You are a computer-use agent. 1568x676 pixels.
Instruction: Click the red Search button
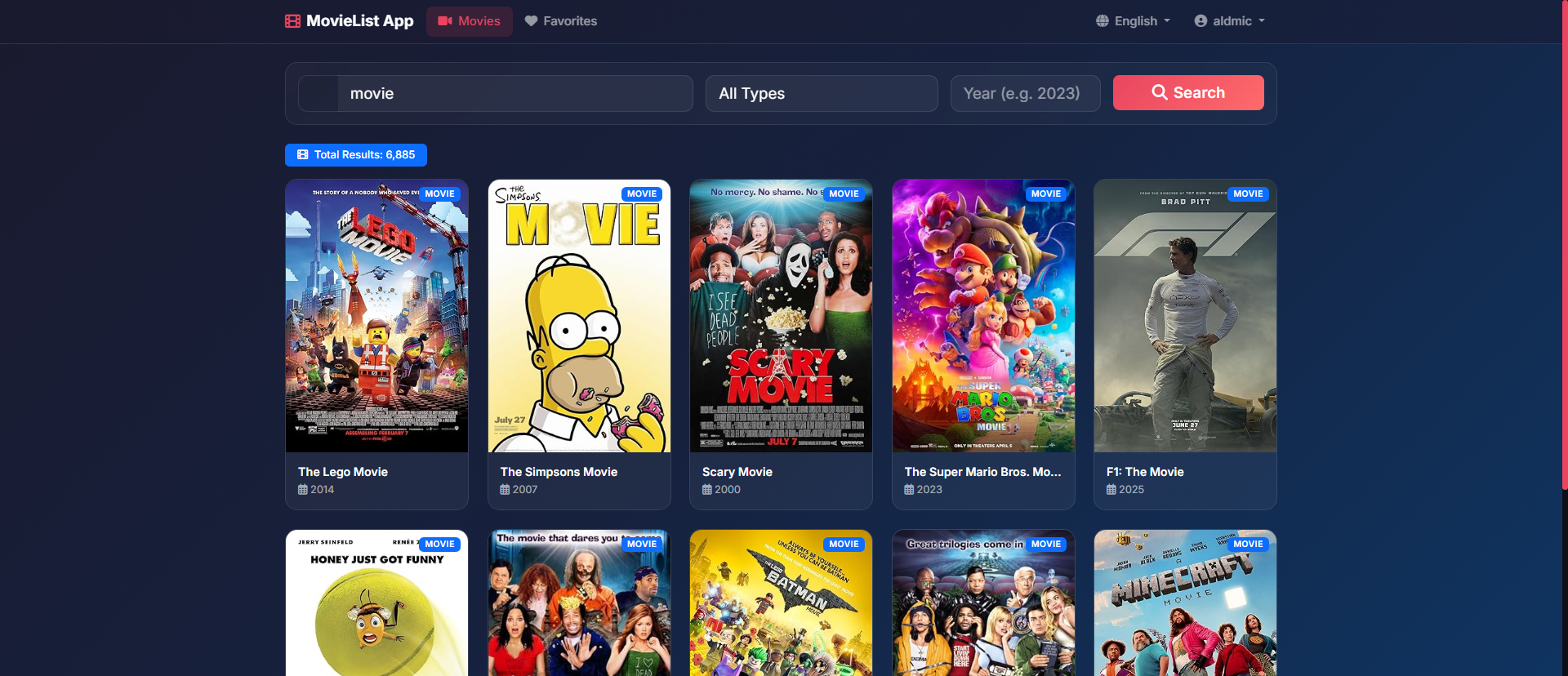tap(1188, 93)
